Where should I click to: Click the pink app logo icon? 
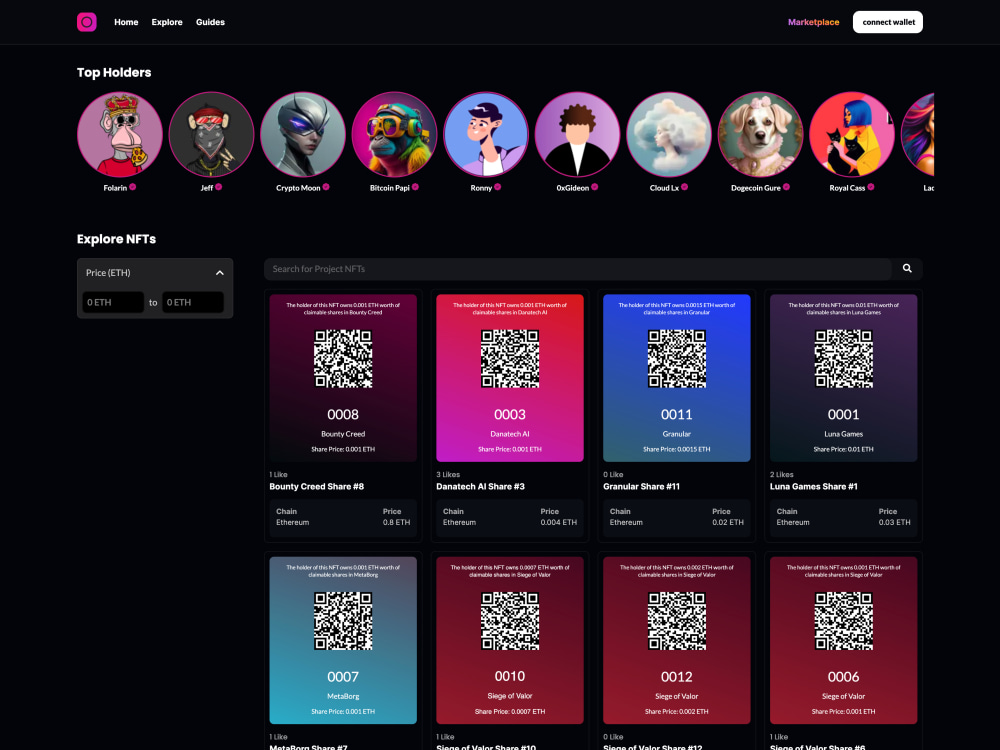point(86,21)
